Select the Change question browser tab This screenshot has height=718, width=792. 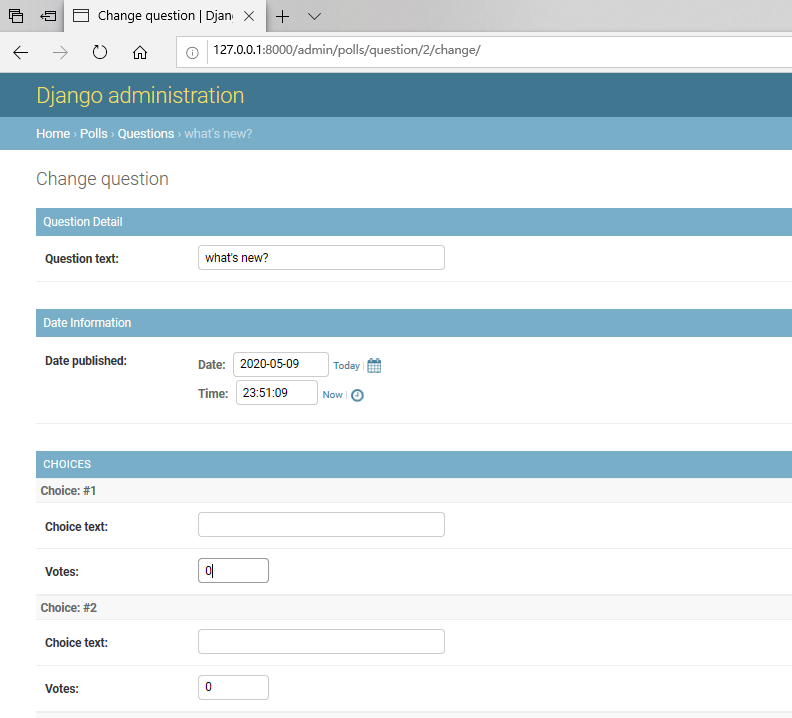[x=165, y=16]
